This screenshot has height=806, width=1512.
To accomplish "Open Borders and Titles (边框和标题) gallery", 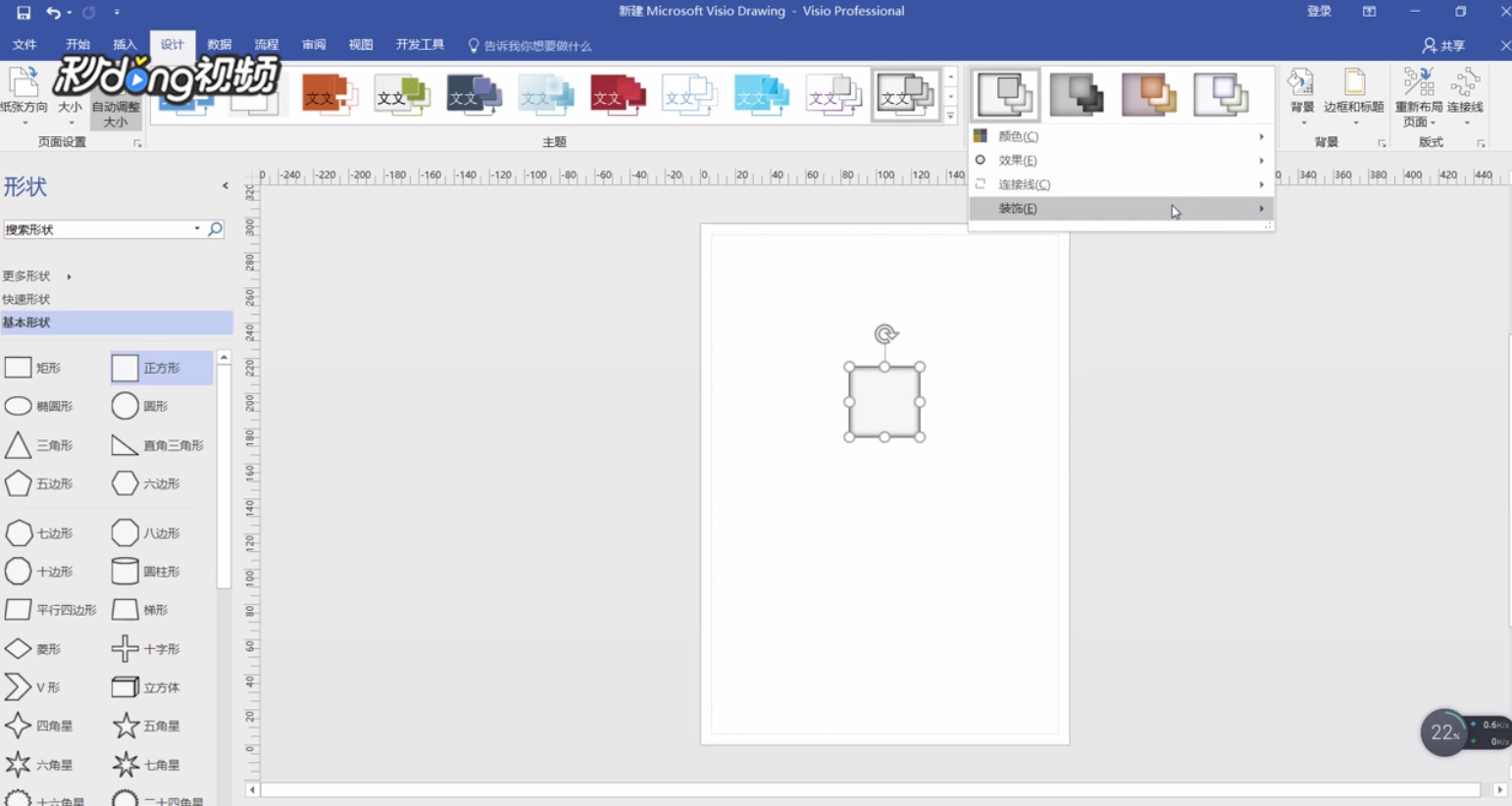I will coord(1354,96).
